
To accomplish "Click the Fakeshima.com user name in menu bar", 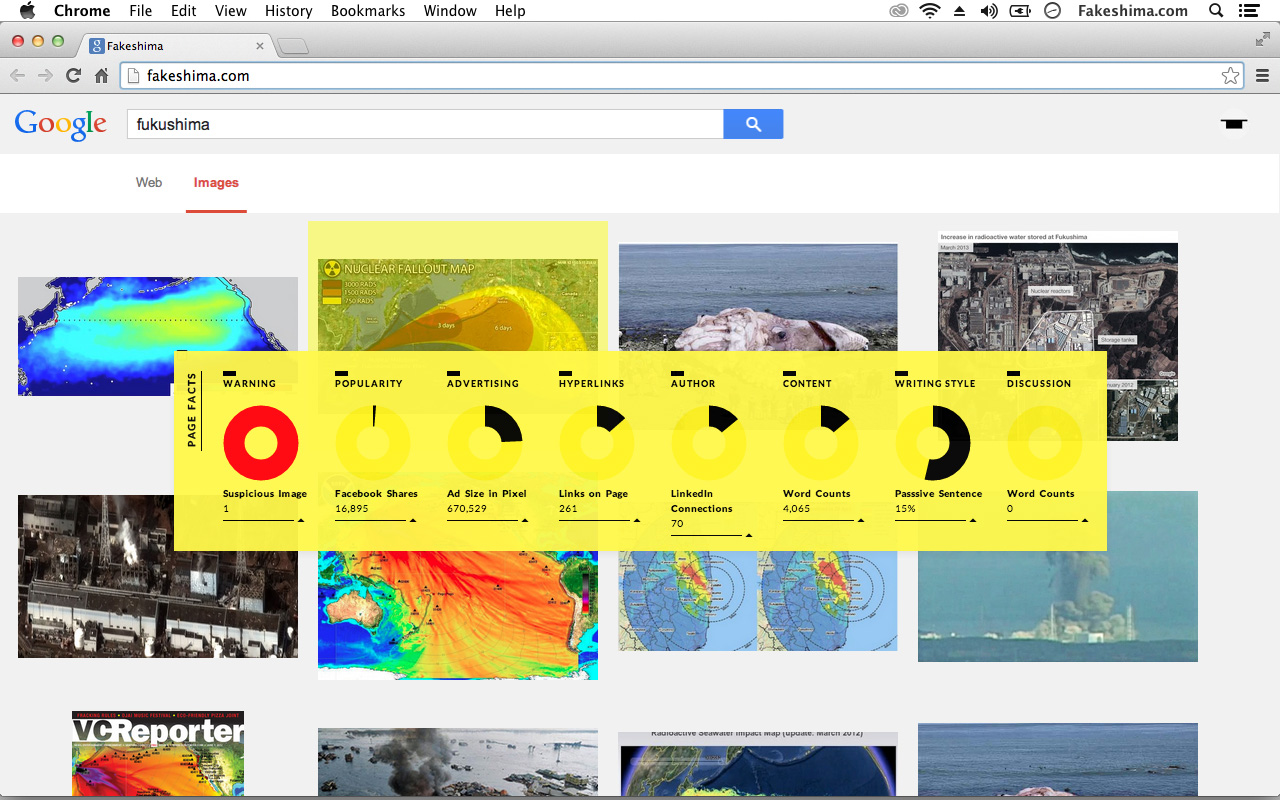I will (x=1133, y=11).
